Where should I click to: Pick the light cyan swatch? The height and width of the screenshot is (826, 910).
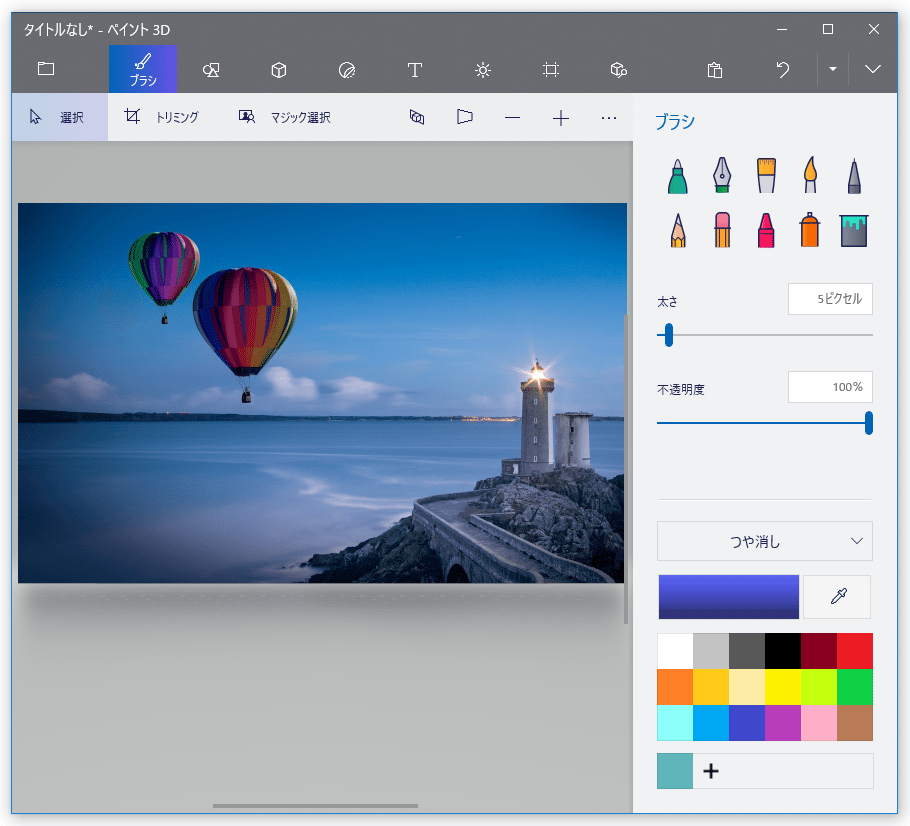click(x=675, y=723)
